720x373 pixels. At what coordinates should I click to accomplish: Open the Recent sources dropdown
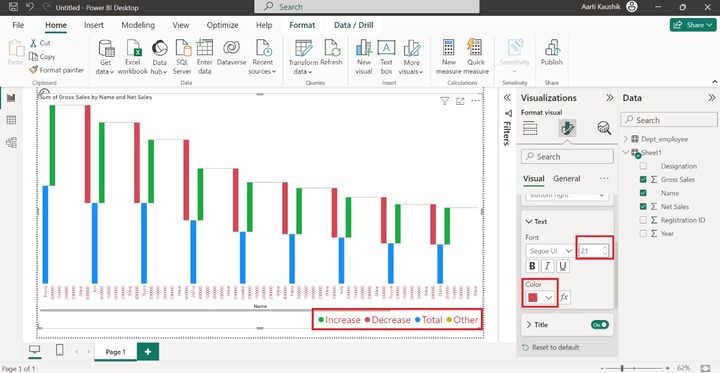(263, 57)
